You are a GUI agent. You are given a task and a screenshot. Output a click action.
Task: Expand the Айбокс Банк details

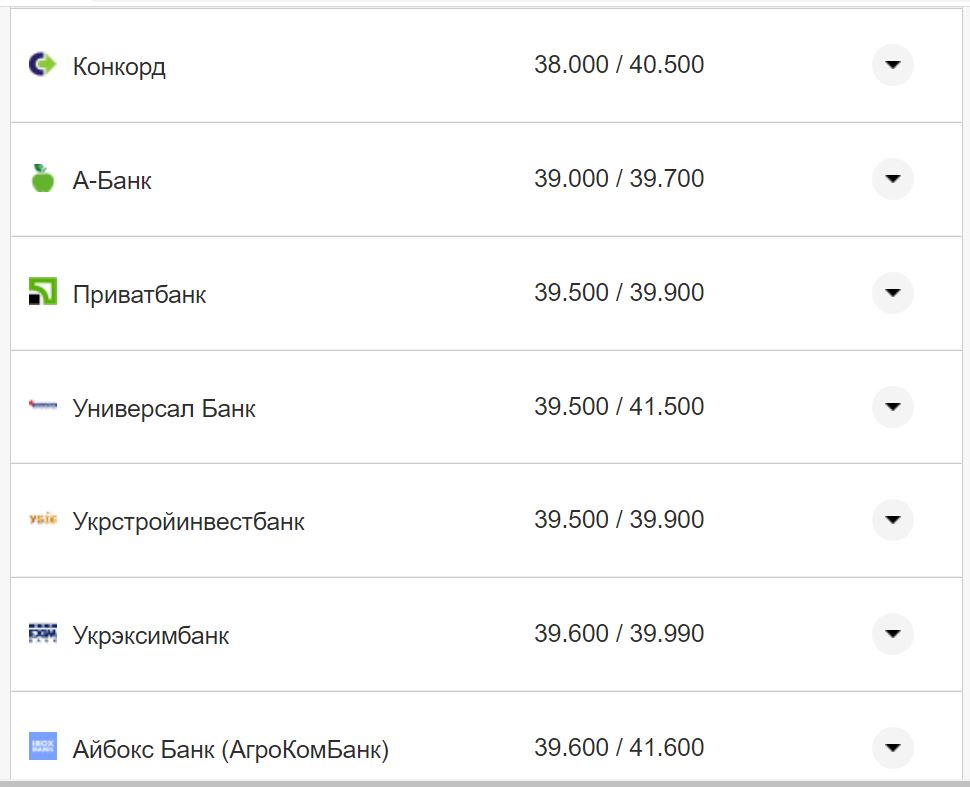point(891,747)
